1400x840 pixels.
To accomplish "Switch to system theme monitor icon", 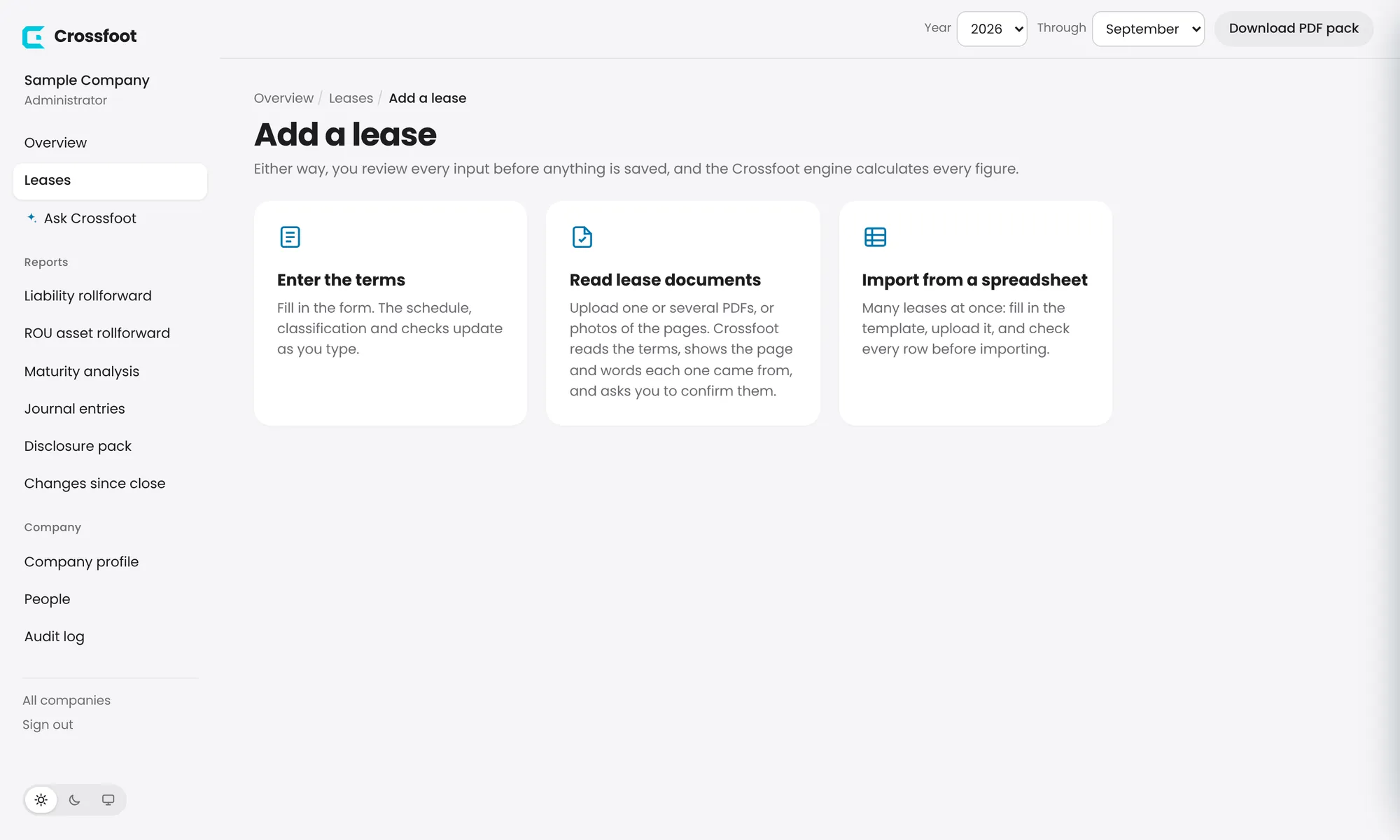I will pyautogui.click(x=108, y=799).
